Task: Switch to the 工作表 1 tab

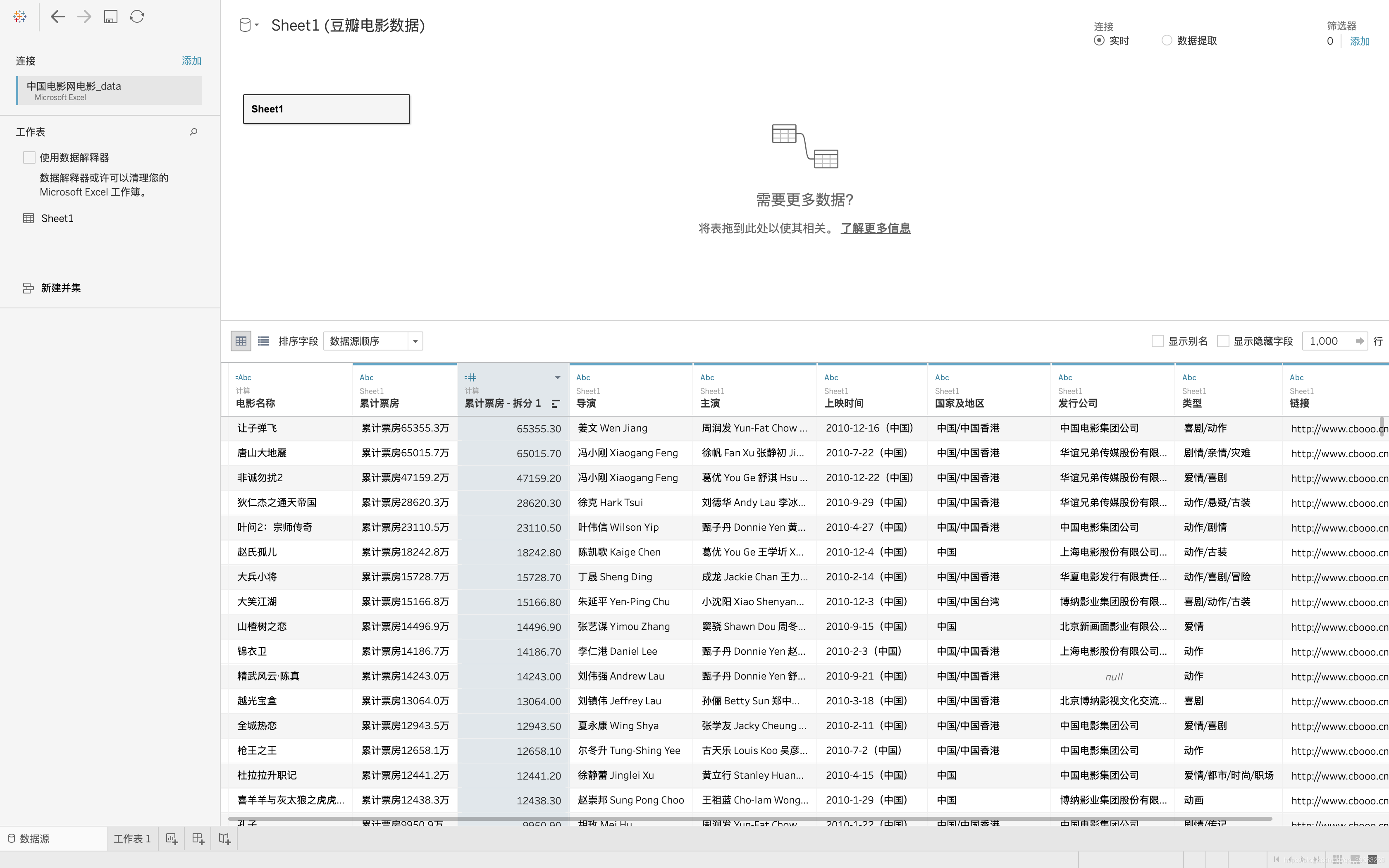Action: pos(132,839)
